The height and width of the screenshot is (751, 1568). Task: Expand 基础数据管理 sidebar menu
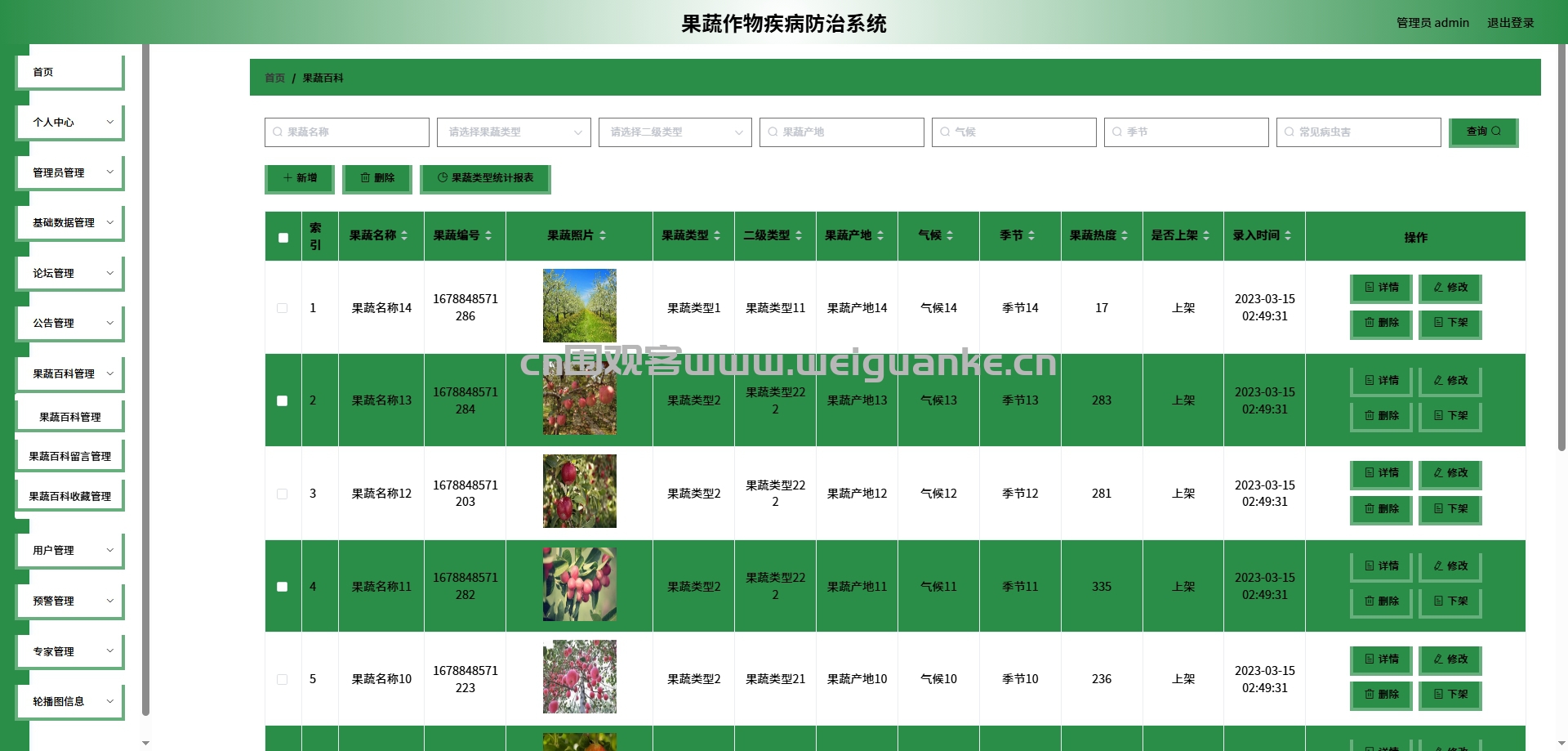tap(70, 223)
